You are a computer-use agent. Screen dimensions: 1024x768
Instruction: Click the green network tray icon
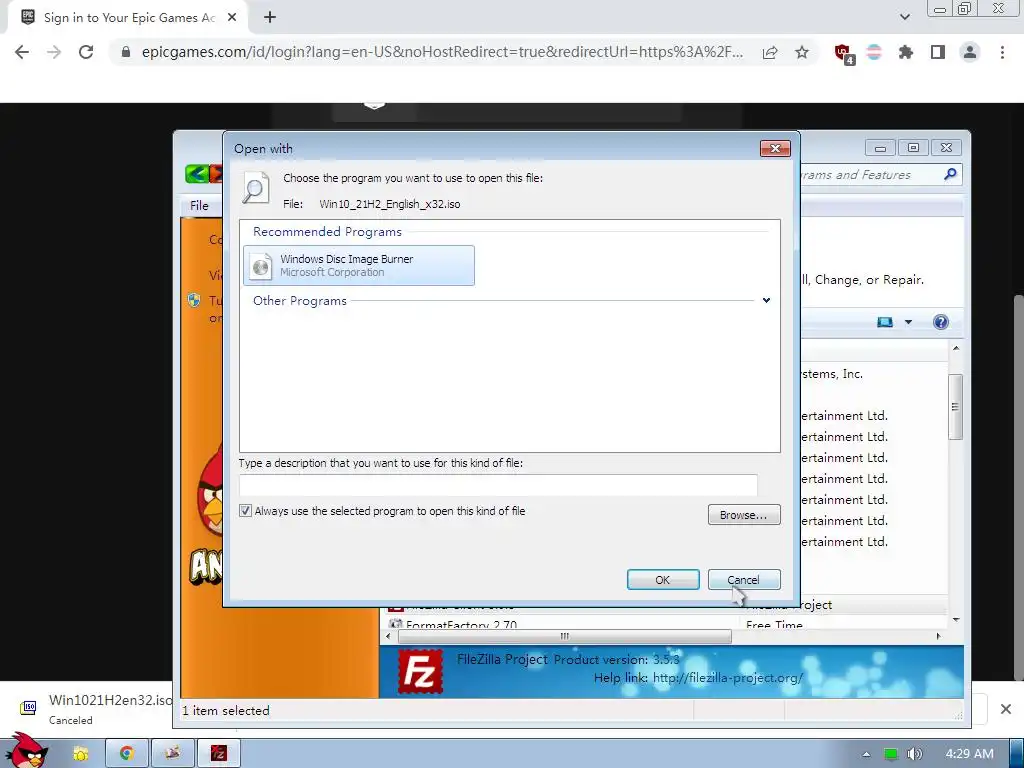pos(891,754)
